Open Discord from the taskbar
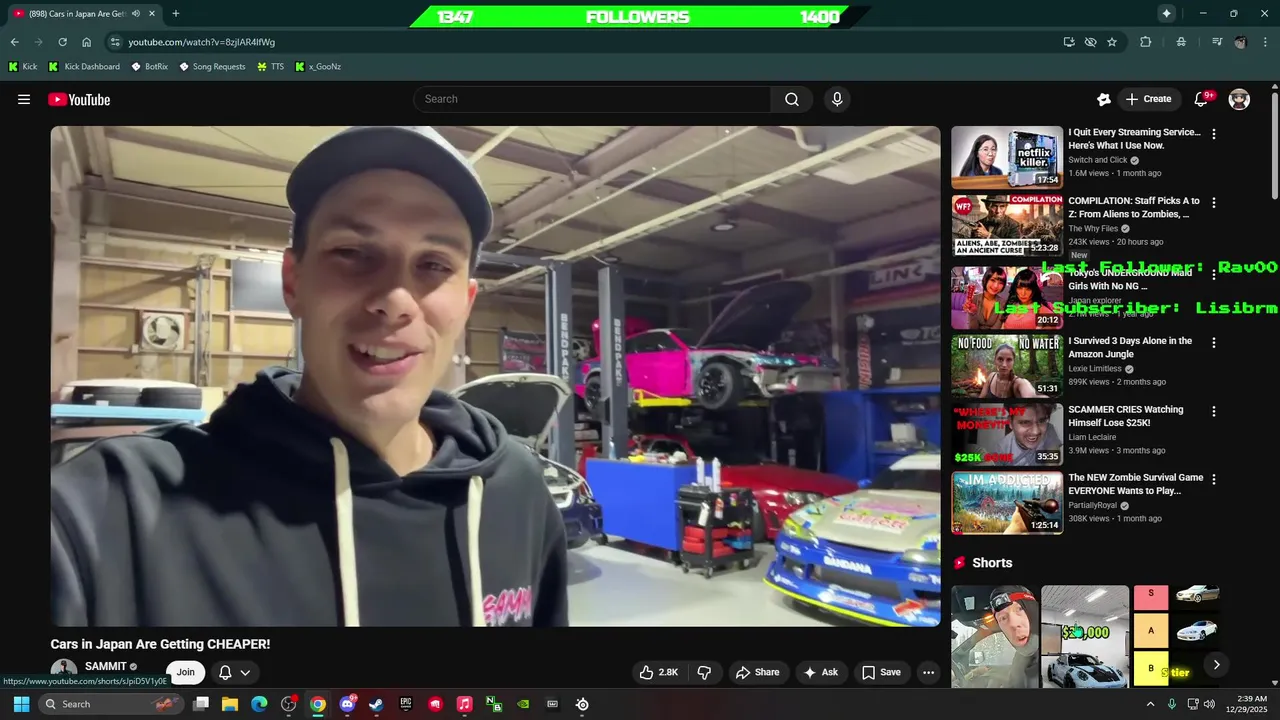1280x720 pixels. (x=347, y=704)
